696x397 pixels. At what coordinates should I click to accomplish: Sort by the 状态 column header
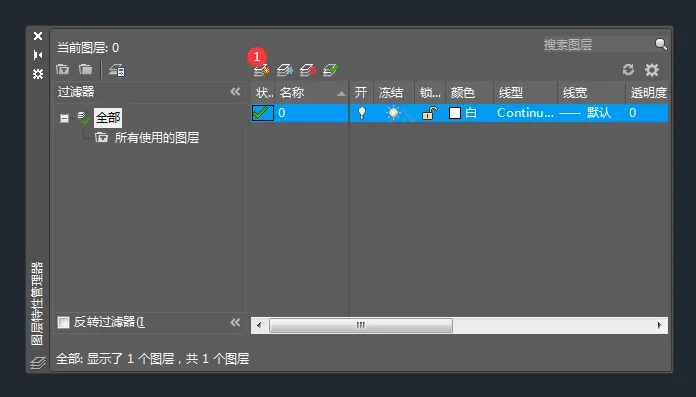pos(263,92)
